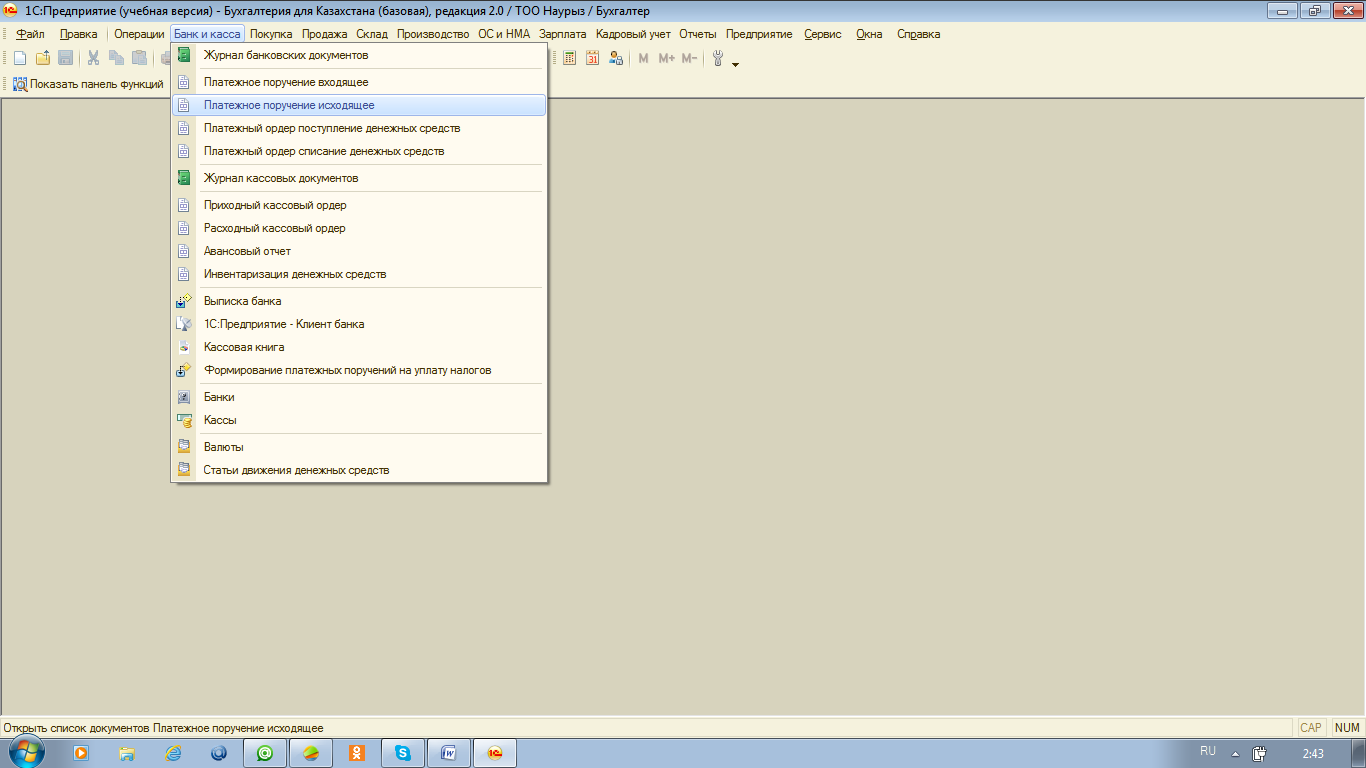Viewport: 1366px width, 768px height.
Task: Open the Операции menu
Action: tap(139, 34)
